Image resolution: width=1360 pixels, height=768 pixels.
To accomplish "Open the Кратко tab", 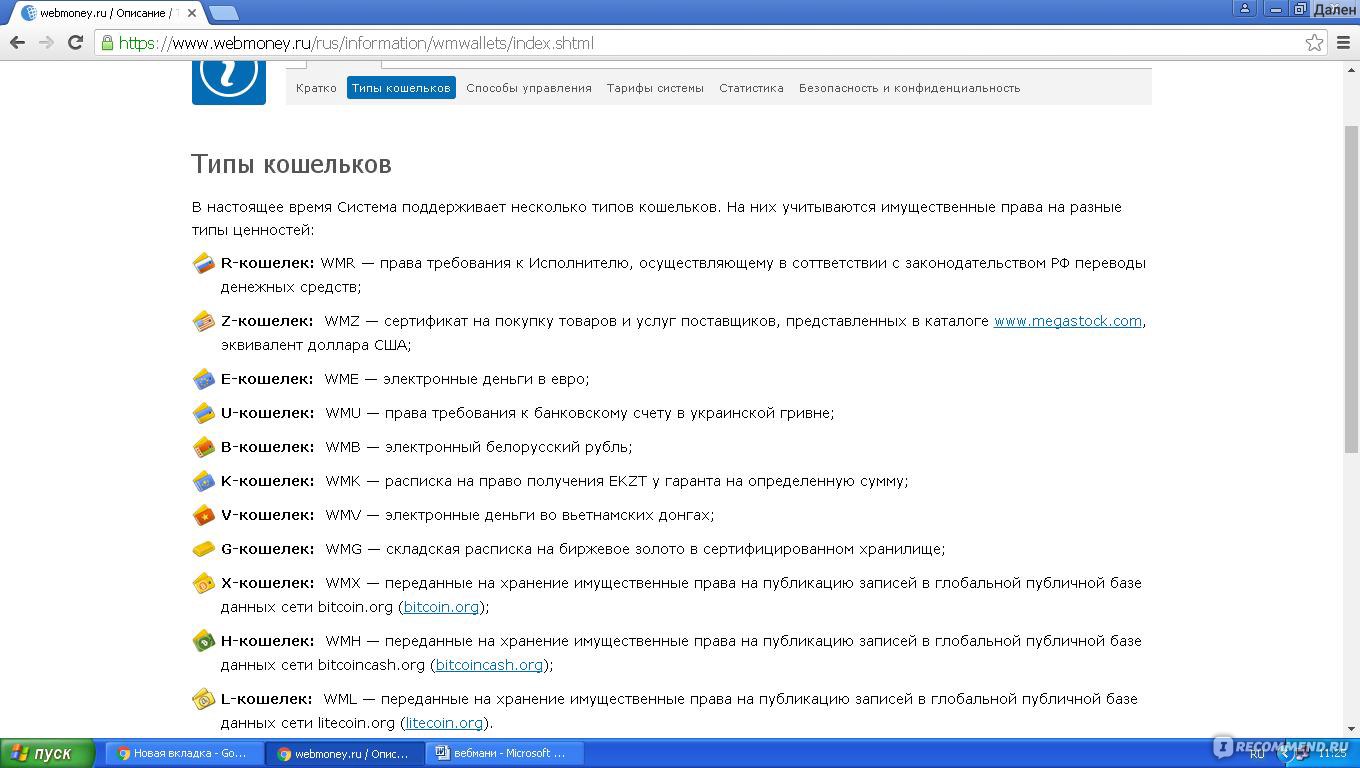I will [316, 88].
